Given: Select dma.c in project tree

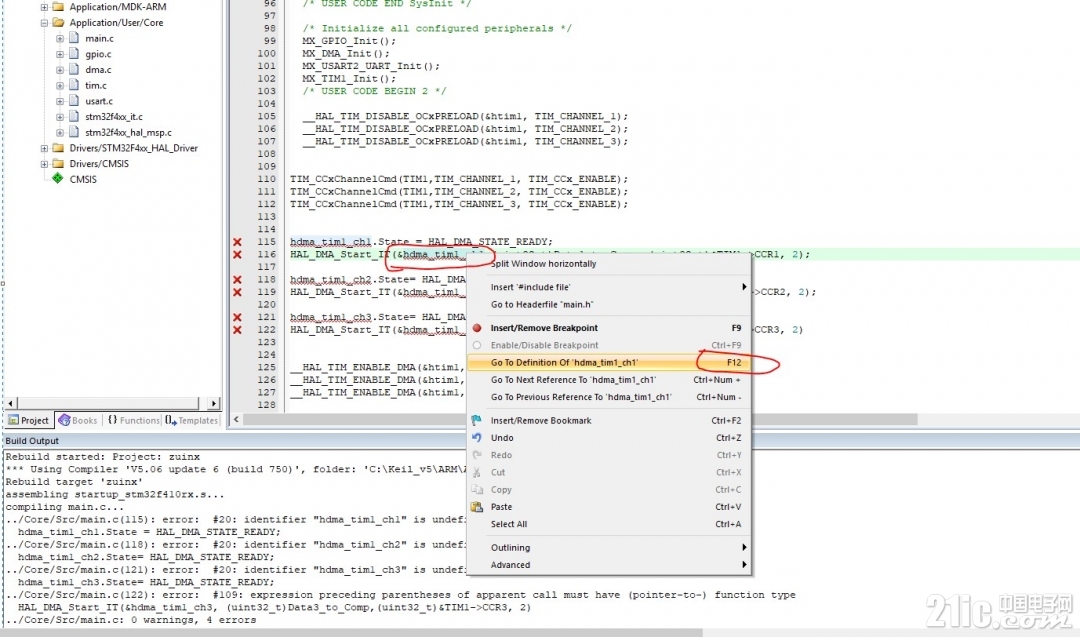Looking at the screenshot, I should coord(98,70).
